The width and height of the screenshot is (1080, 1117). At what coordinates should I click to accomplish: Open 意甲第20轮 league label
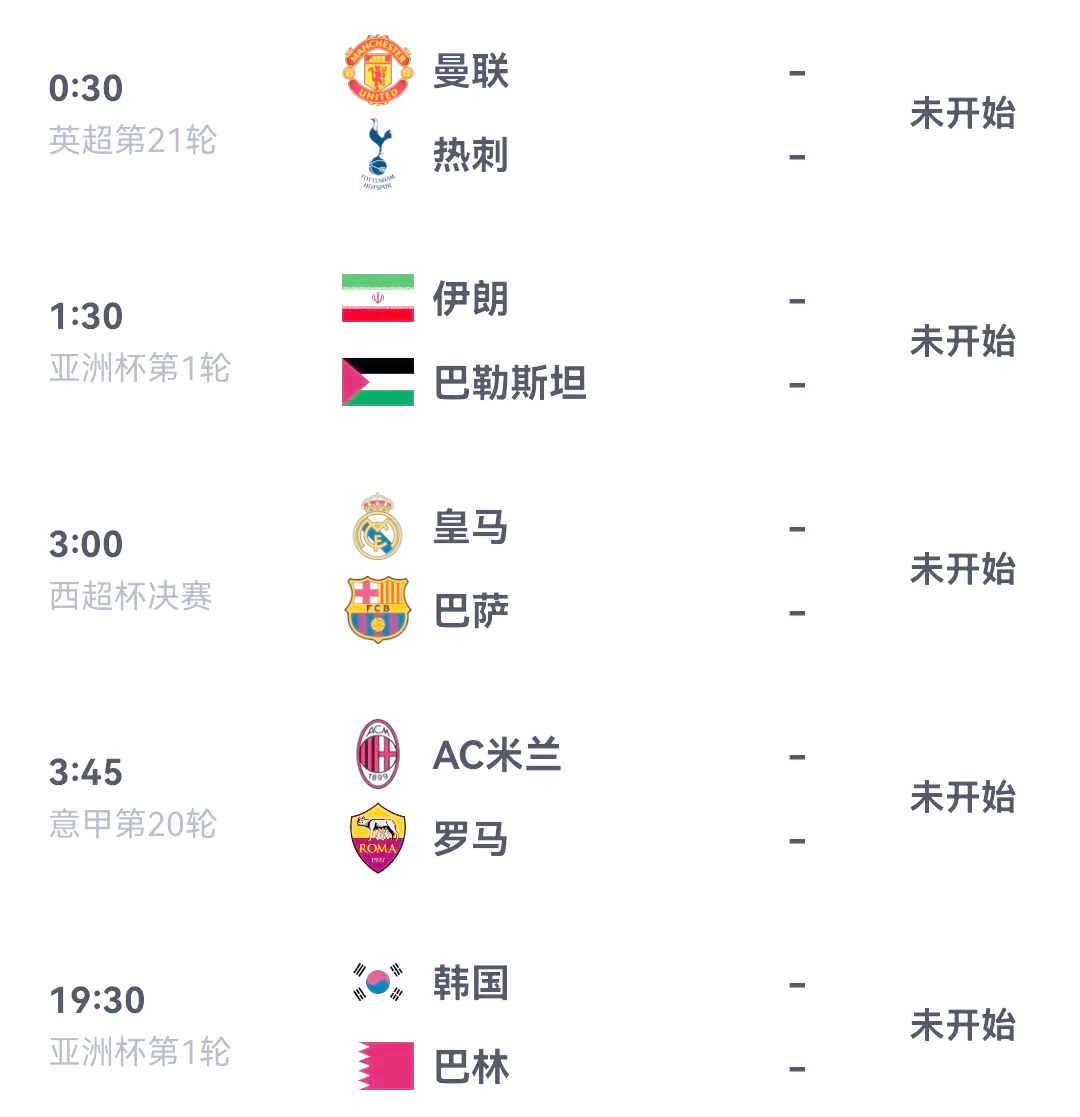point(133,824)
